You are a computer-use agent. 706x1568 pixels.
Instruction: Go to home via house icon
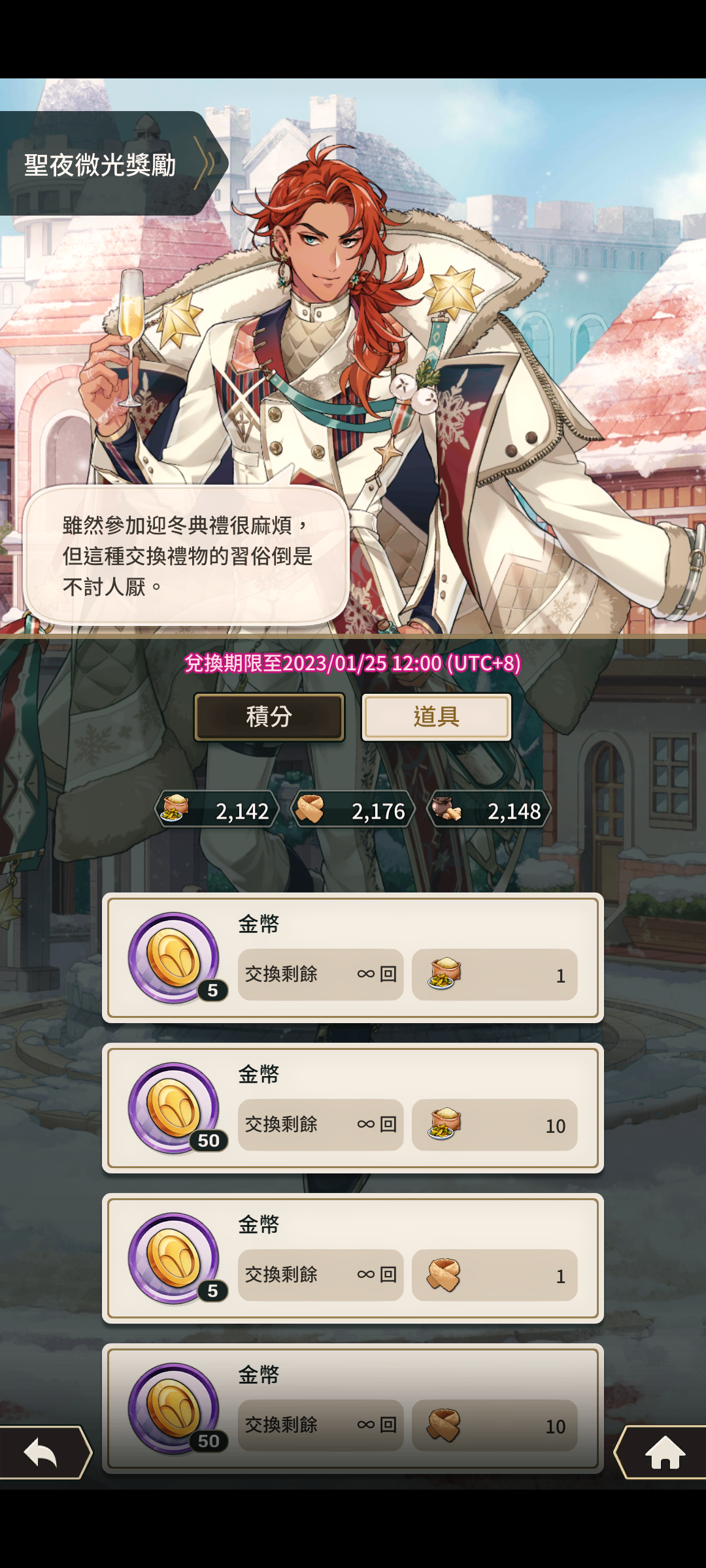(662, 1452)
